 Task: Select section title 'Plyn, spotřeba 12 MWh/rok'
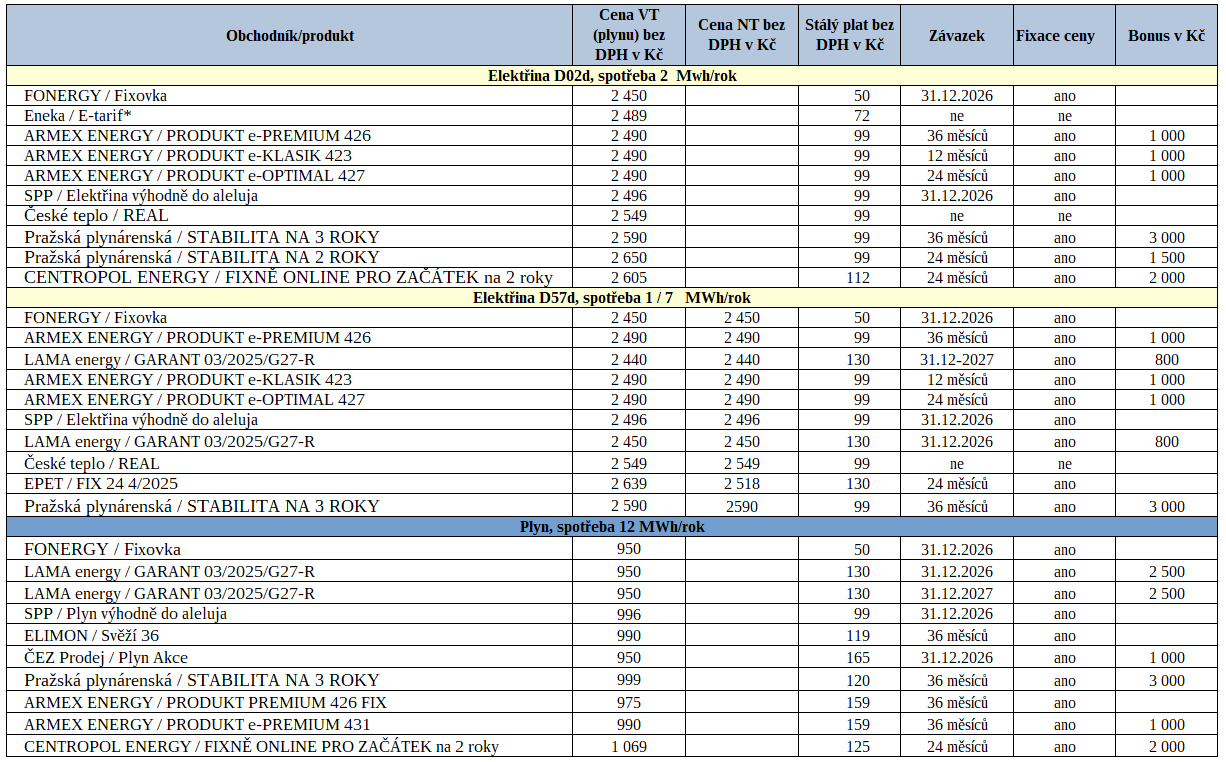(612, 527)
